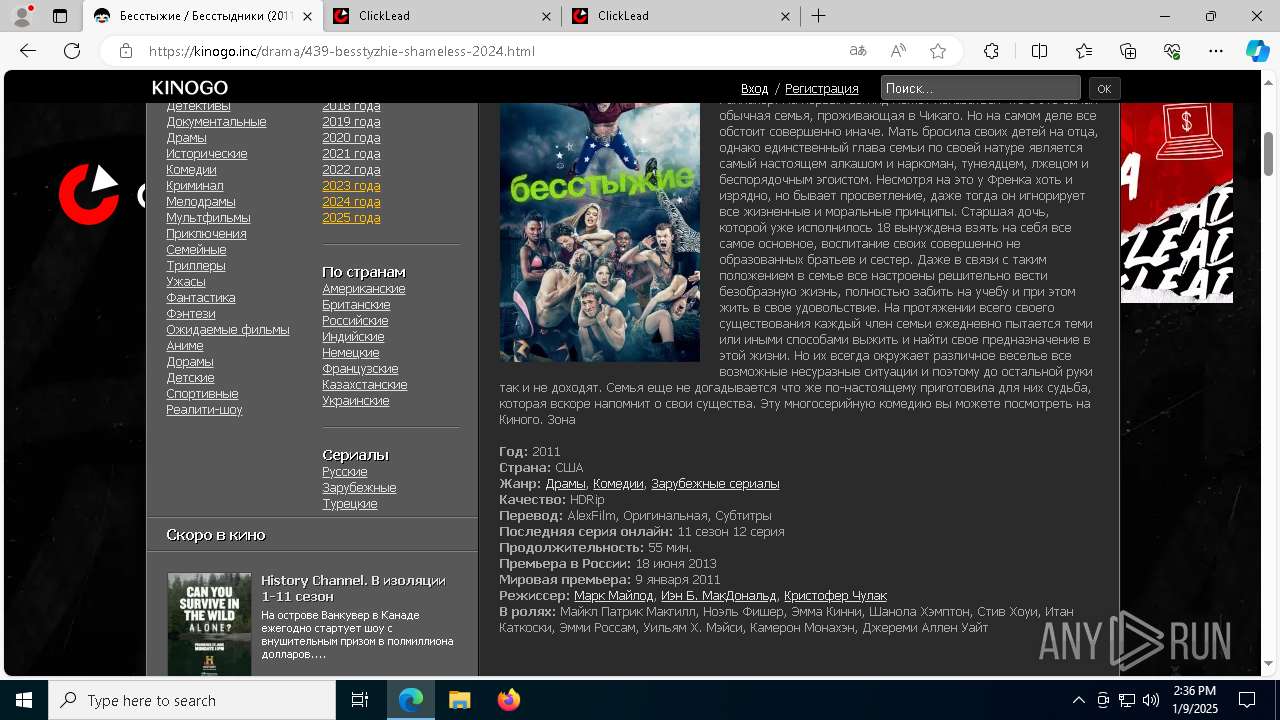This screenshot has height=720, width=1280.
Task: Open the Вход login link
Action: [x=755, y=88]
